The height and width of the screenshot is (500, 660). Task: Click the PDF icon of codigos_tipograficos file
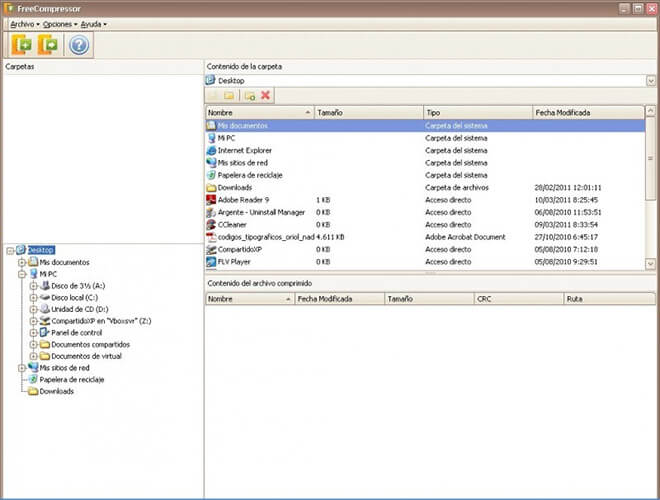[211, 237]
